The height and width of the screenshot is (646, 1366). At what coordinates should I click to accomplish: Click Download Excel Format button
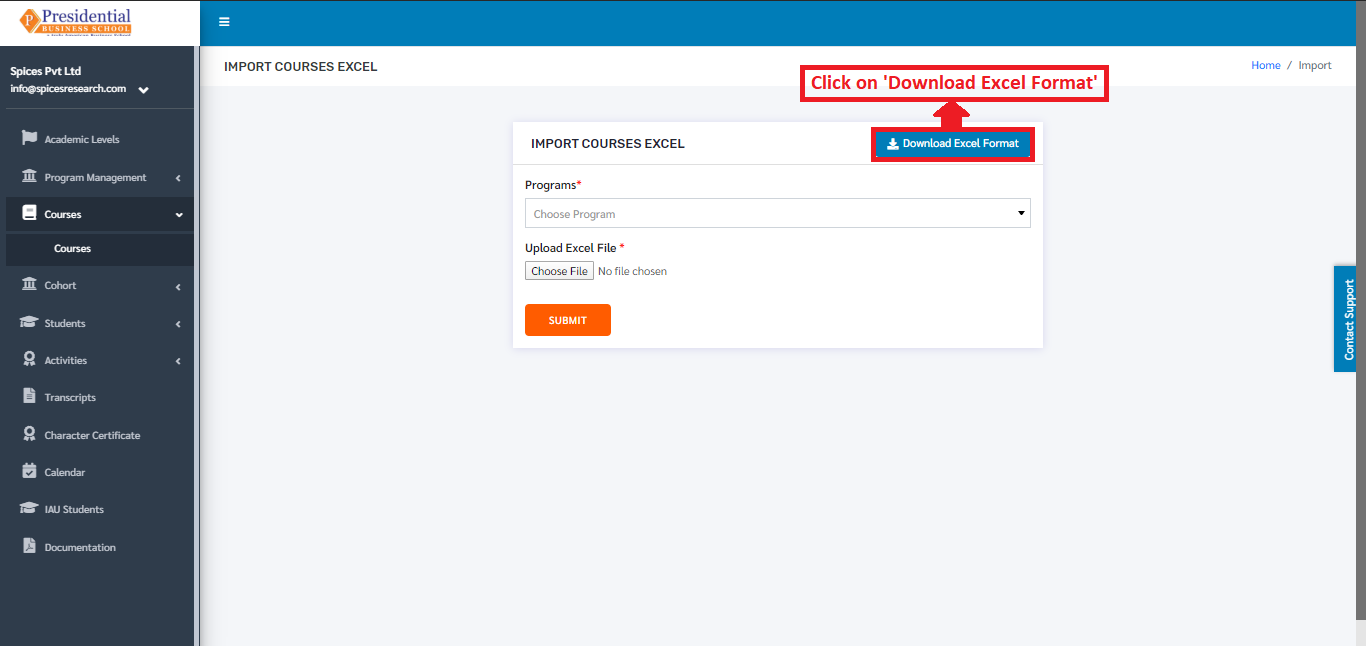952,144
